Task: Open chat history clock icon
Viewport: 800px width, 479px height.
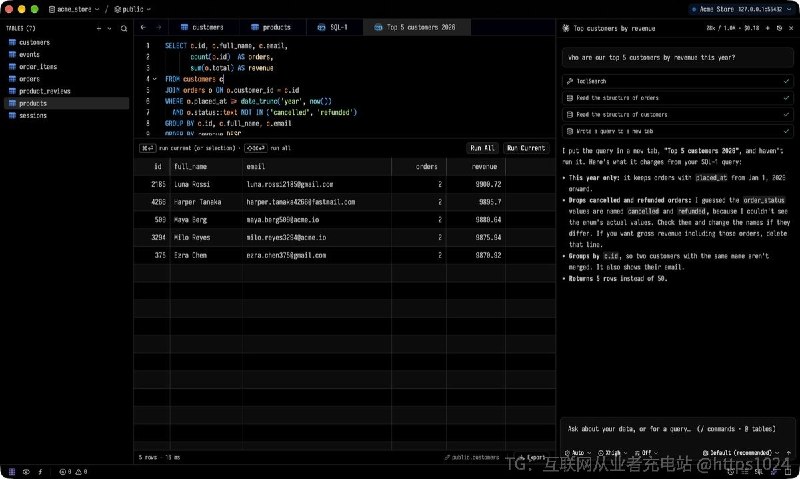Action: click(x=779, y=28)
